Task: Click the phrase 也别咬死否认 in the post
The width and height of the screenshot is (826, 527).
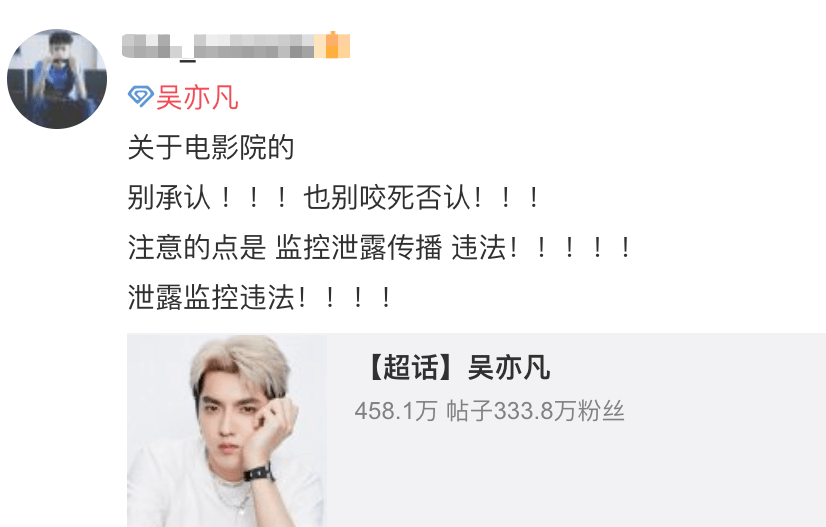Action: click(x=387, y=198)
